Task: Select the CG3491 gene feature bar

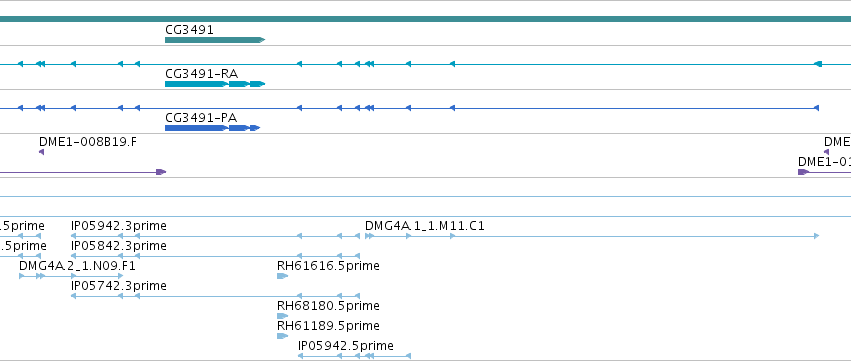Action: tap(215, 40)
